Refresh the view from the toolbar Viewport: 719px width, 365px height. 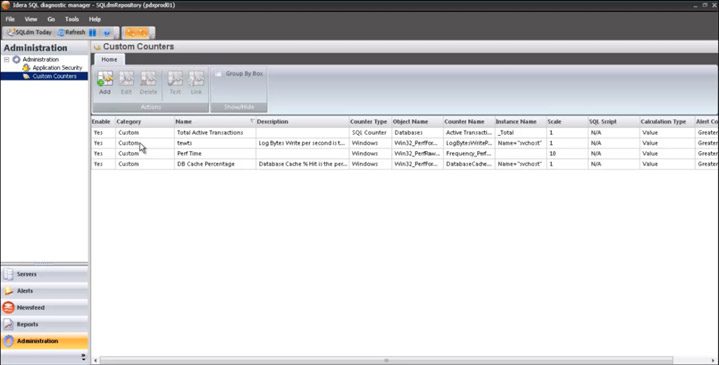pyautogui.click(x=72, y=33)
